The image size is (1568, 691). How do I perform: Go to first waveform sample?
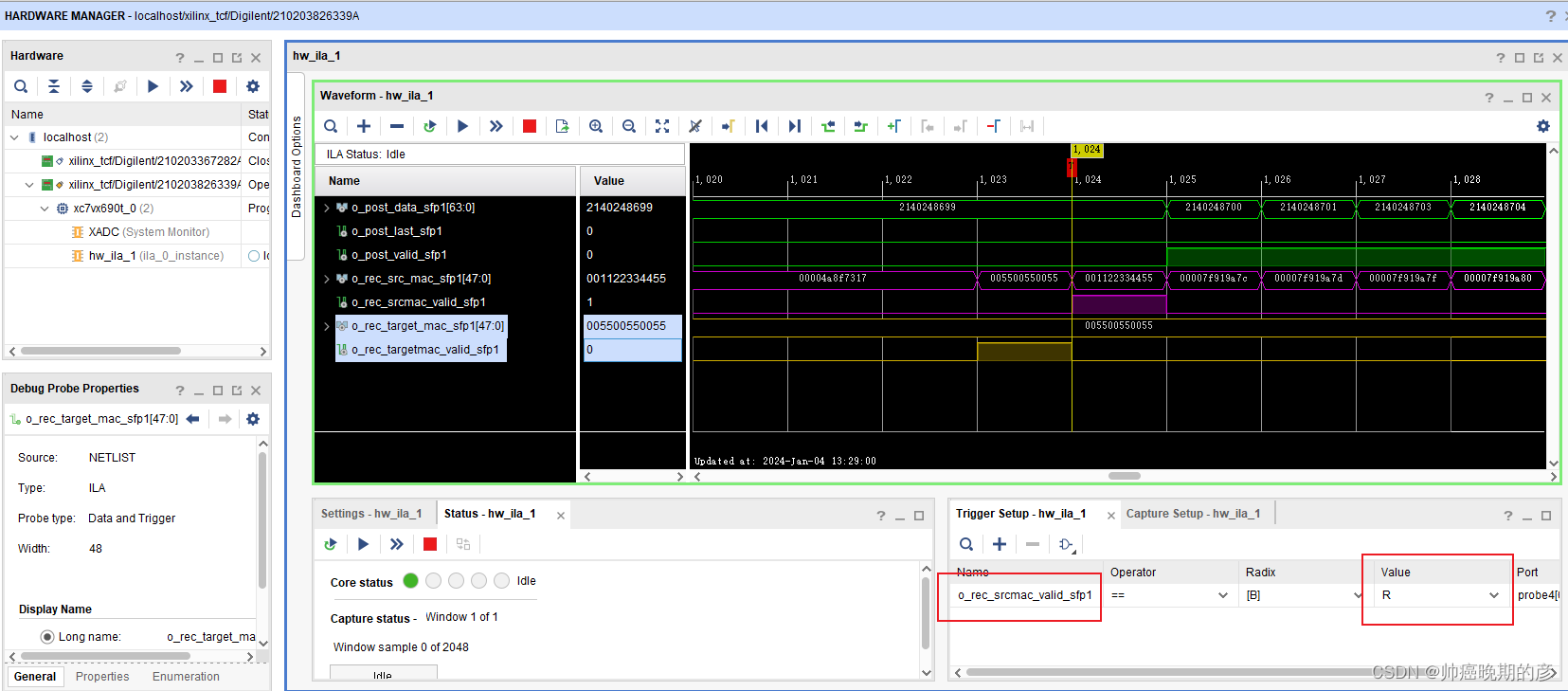tap(762, 126)
